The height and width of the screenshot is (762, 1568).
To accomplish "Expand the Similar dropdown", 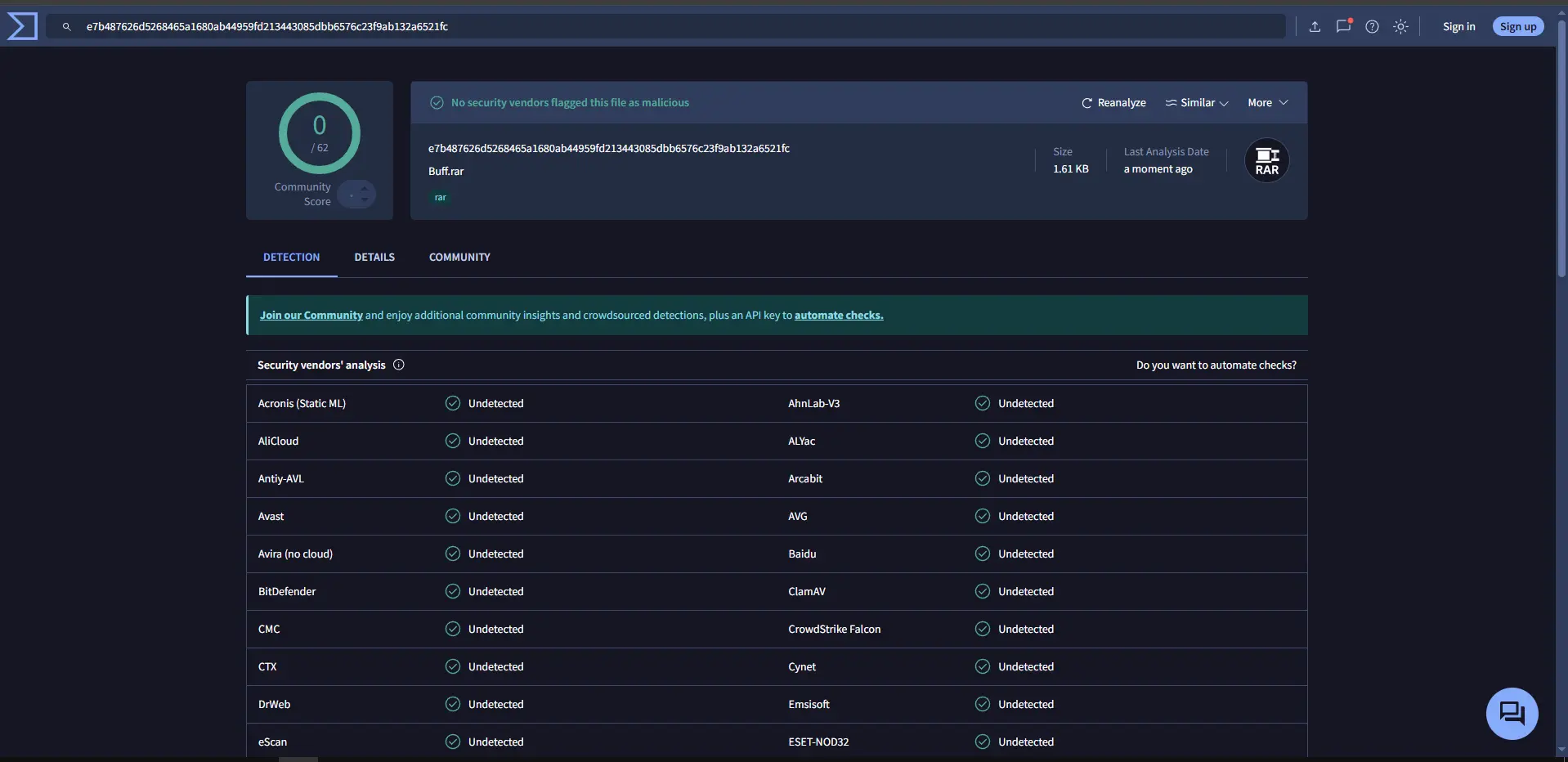I will tap(1197, 103).
